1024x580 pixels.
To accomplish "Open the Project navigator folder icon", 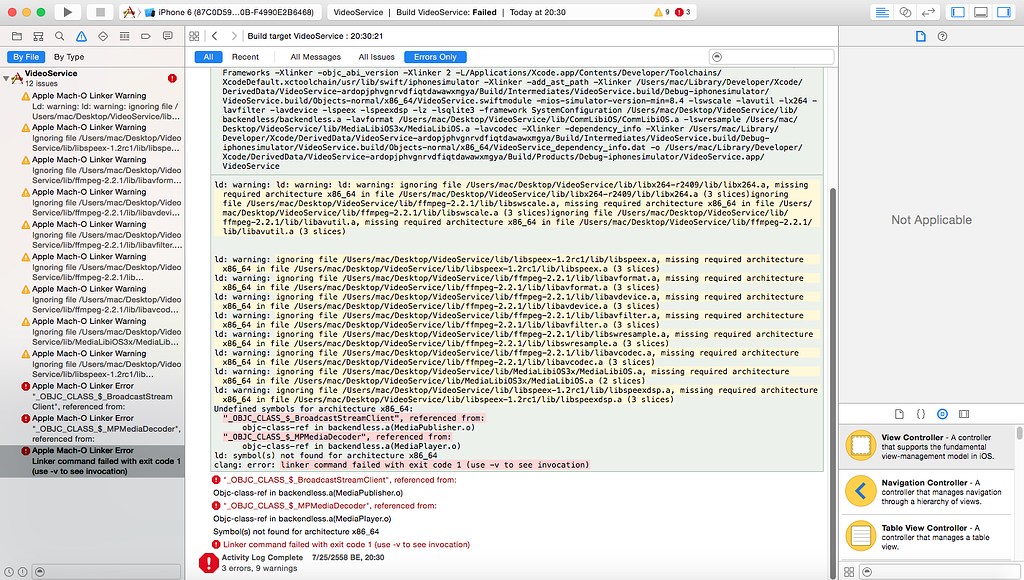I will click(x=16, y=35).
